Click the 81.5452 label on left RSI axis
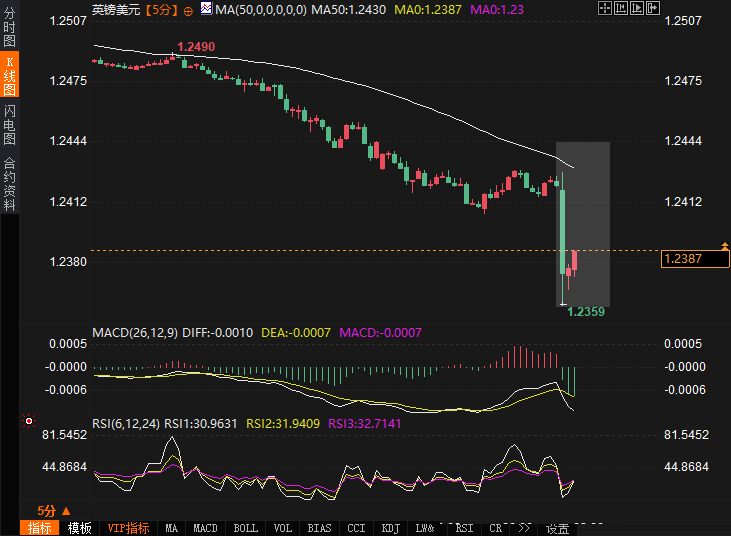Image resolution: width=731 pixels, height=536 pixels. (64, 435)
